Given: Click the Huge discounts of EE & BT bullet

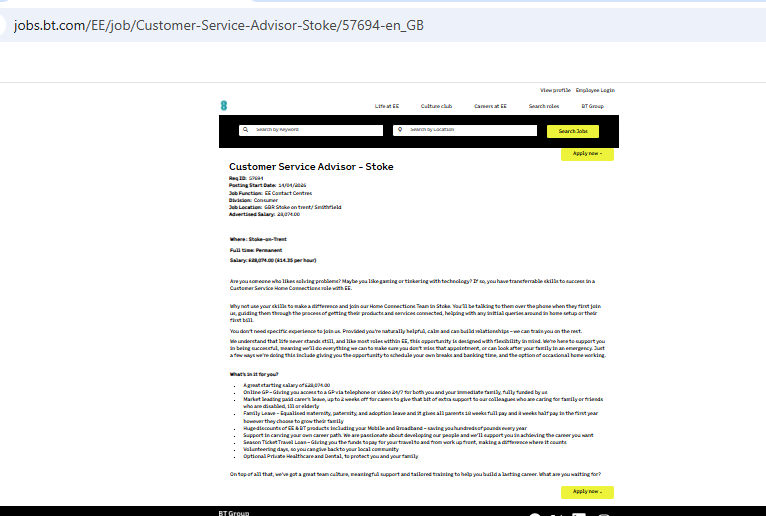Looking at the screenshot, I should (x=385, y=428).
